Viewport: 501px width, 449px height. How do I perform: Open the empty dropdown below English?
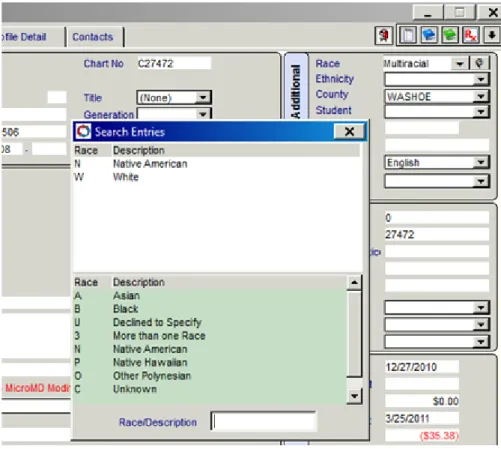481,181
